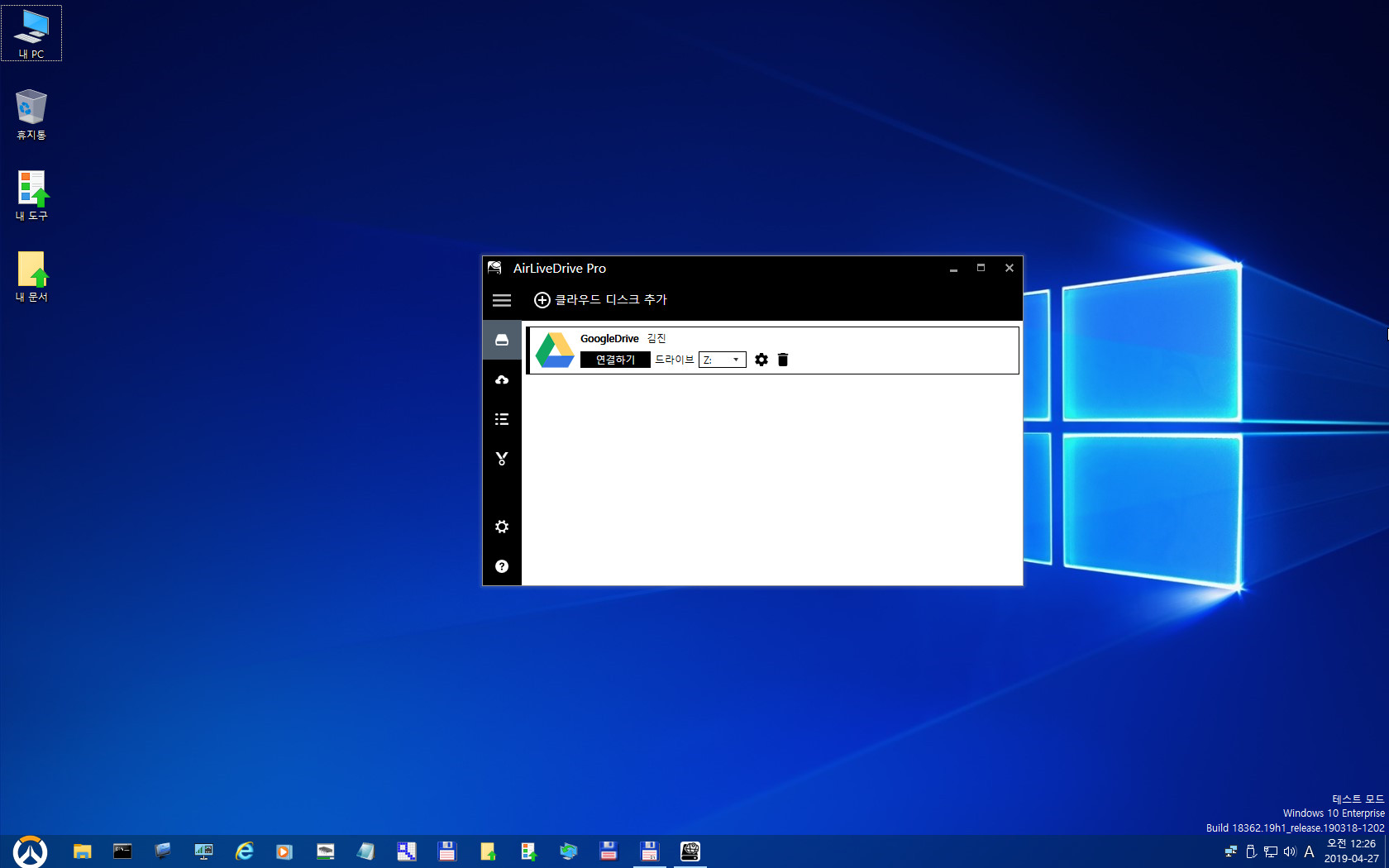Open AirLiveDrive settings from the sidebar
This screenshot has height=868, width=1389.
point(502,527)
